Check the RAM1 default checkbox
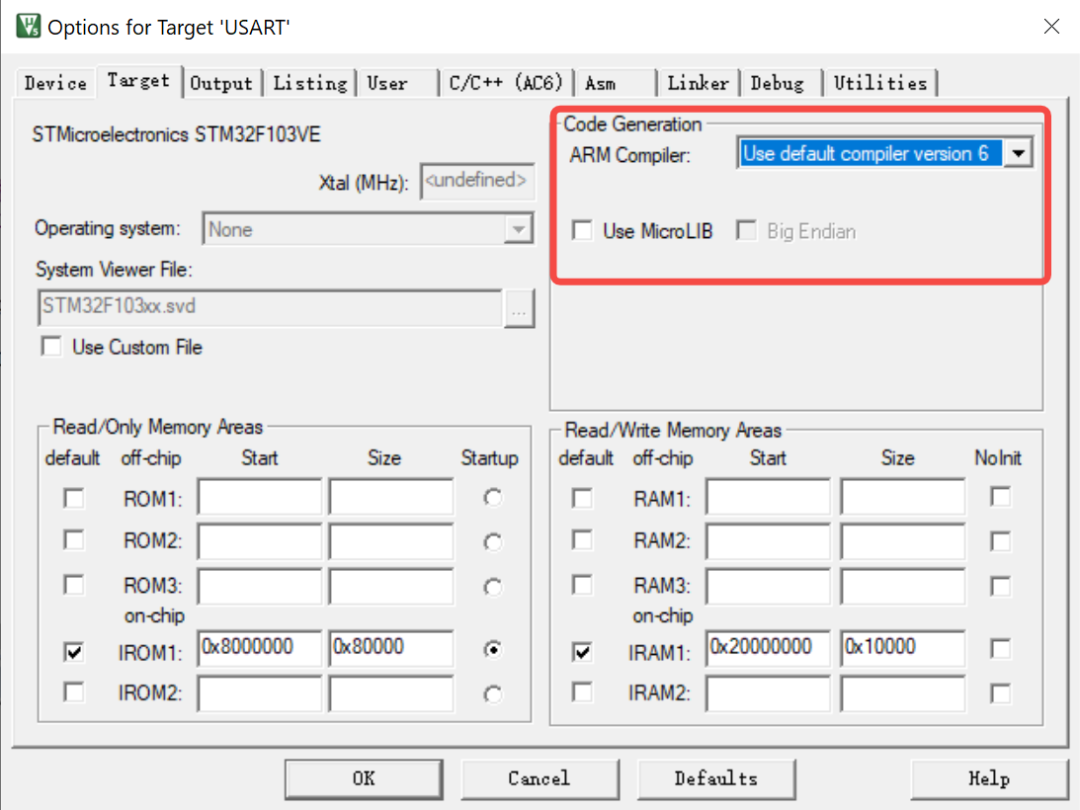The image size is (1080, 810). click(583, 497)
